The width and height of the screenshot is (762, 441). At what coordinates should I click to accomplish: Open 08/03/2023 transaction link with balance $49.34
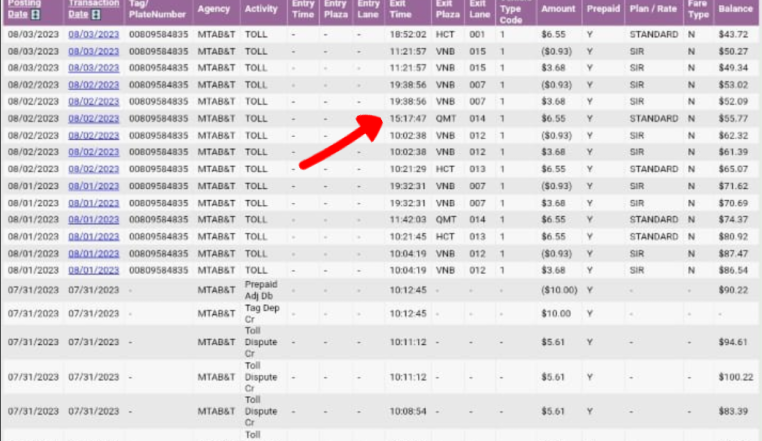(x=93, y=68)
